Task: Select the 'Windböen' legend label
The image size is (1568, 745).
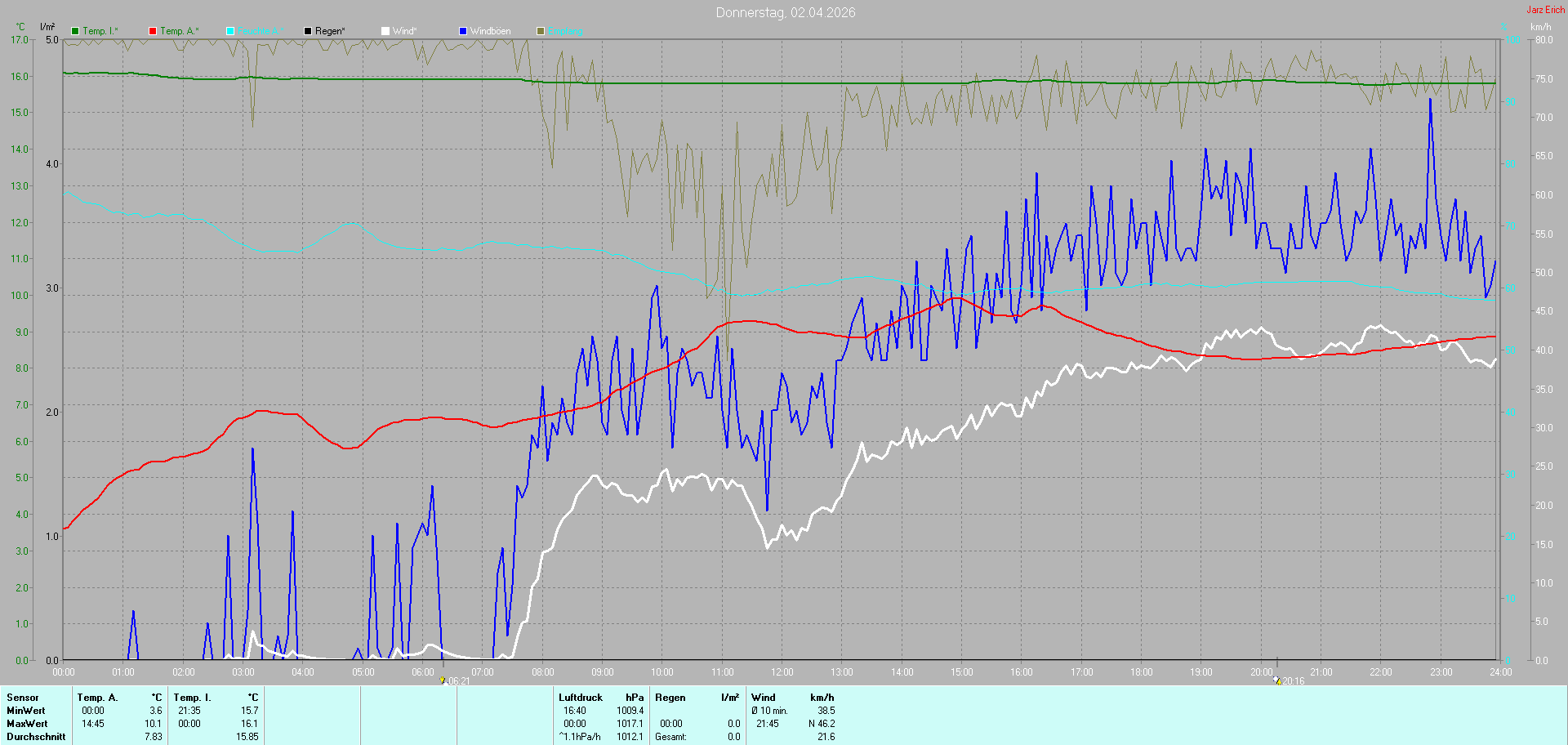Action: point(490,31)
